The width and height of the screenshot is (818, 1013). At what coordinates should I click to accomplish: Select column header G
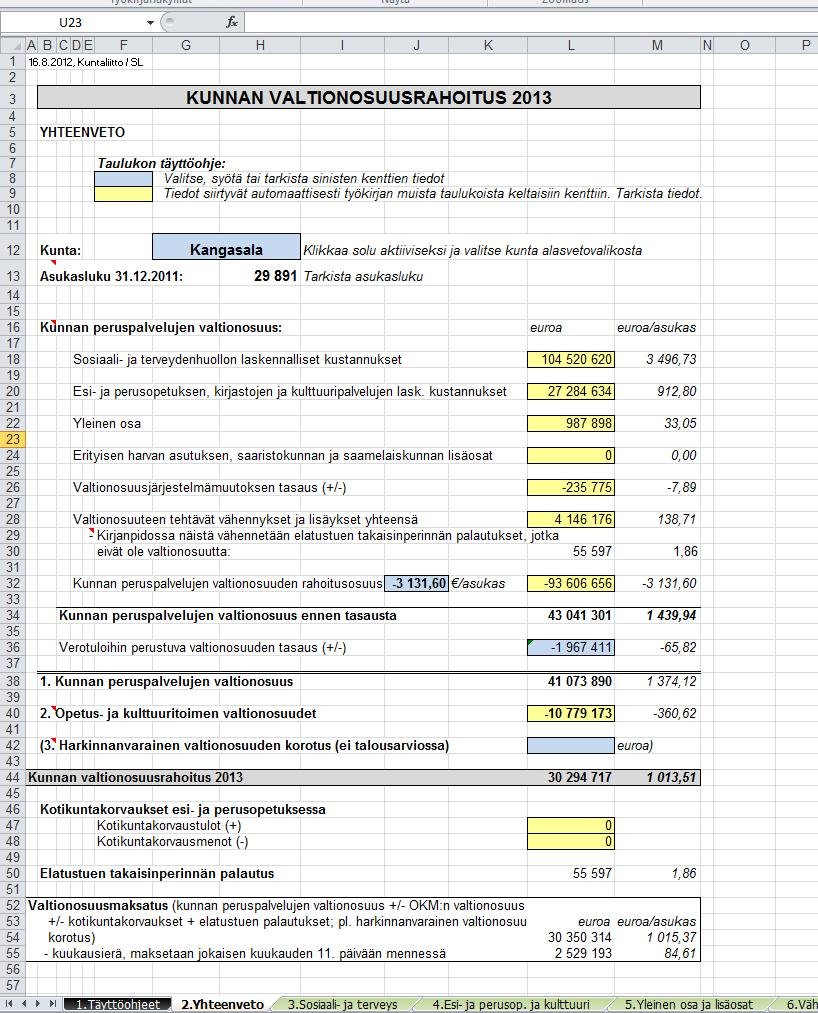pyautogui.click(x=186, y=45)
